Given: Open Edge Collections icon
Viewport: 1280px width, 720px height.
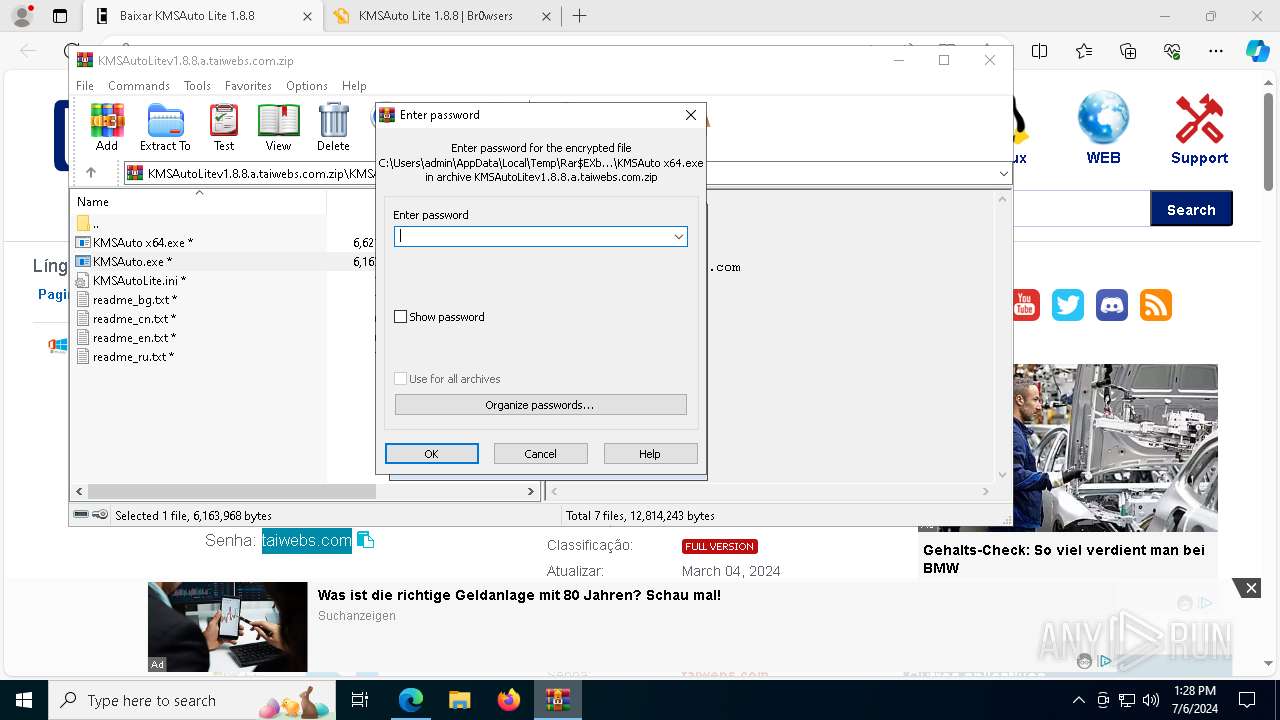Looking at the screenshot, I should 1128,51.
